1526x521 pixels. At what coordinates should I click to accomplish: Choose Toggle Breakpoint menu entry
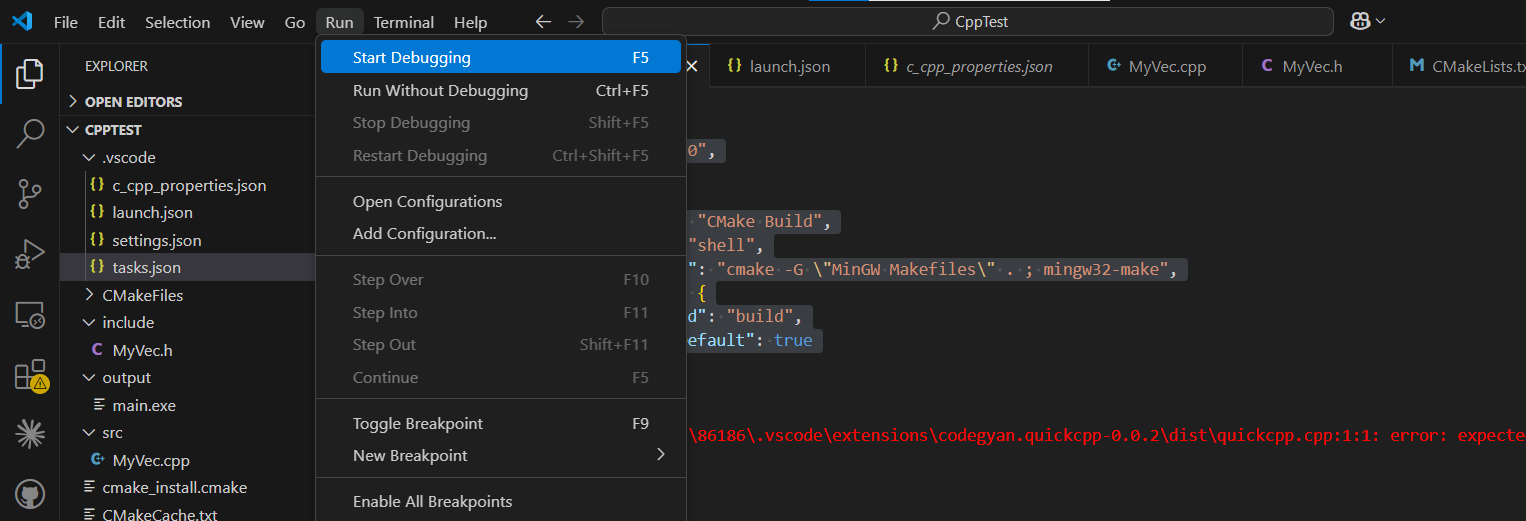point(500,423)
